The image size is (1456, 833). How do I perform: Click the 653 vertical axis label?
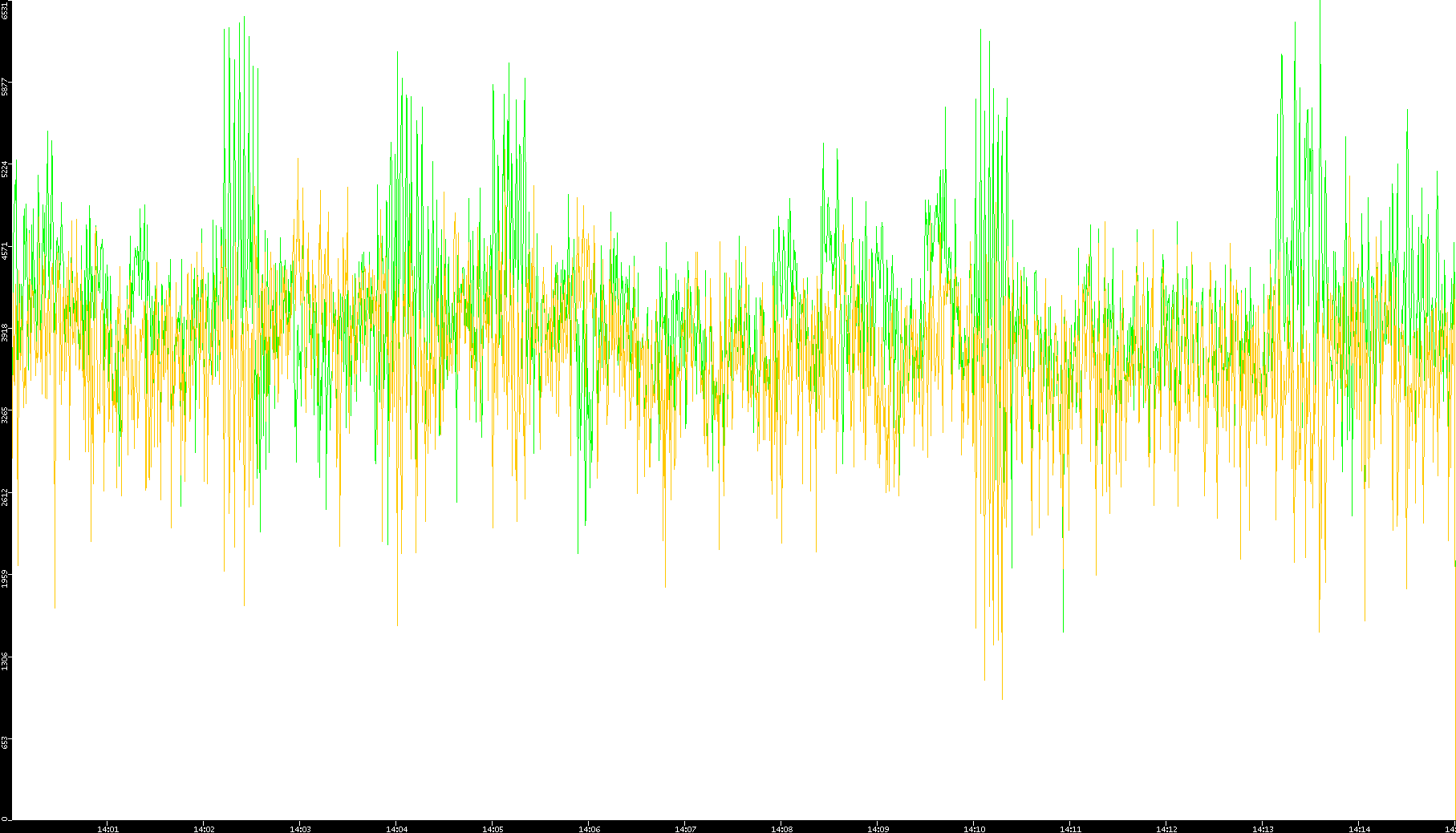[x=6, y=742]
